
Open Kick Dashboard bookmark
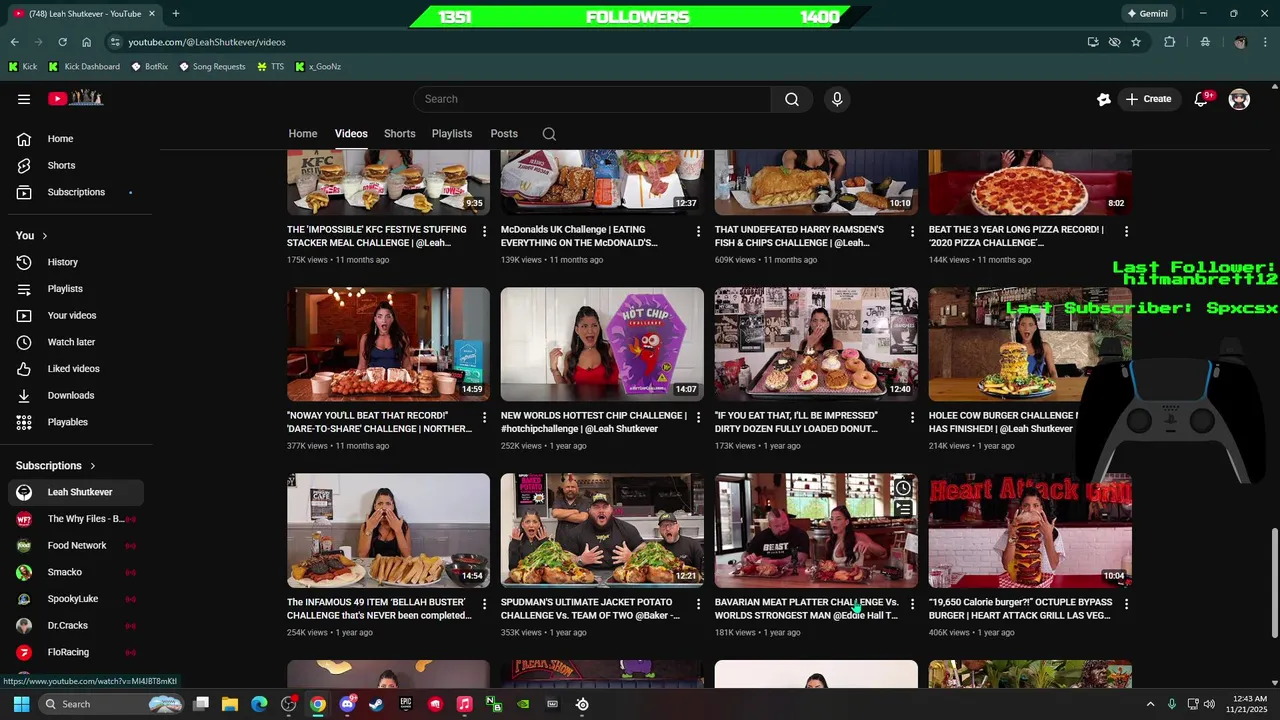click(84, 67)
